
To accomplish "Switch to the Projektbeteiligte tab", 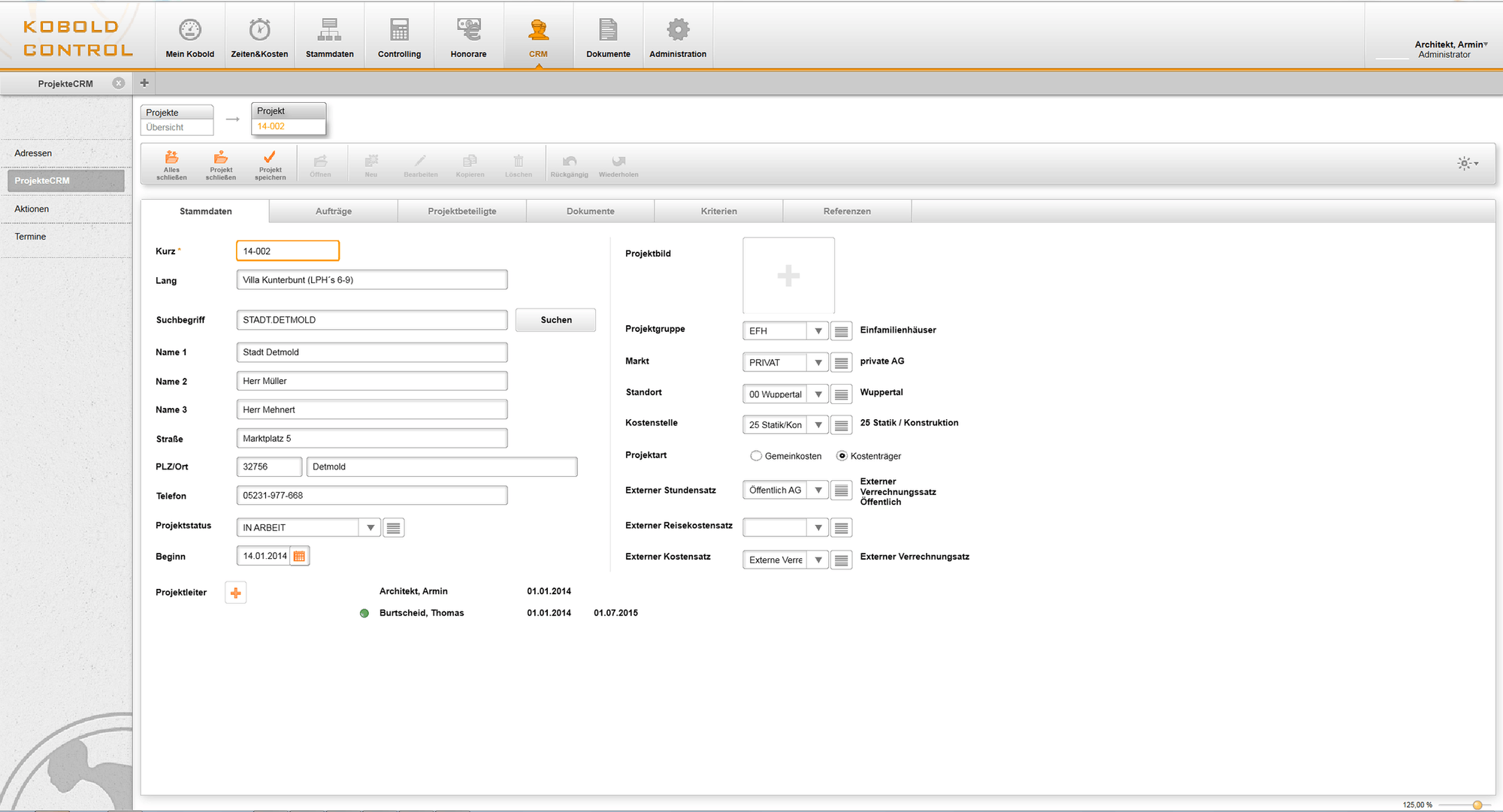I will point(461,211).
